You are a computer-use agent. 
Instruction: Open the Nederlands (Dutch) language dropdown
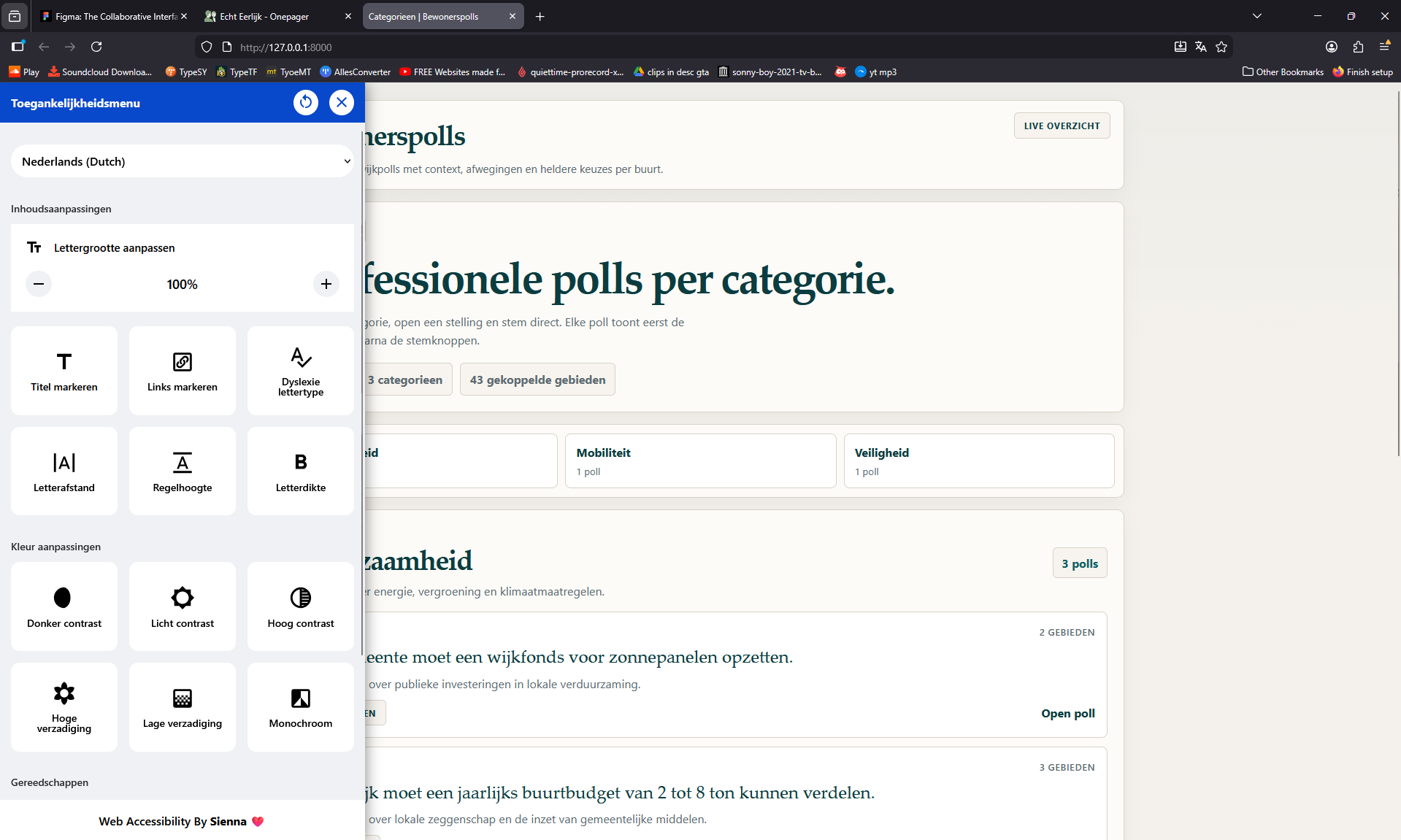[x=182, y=161]
